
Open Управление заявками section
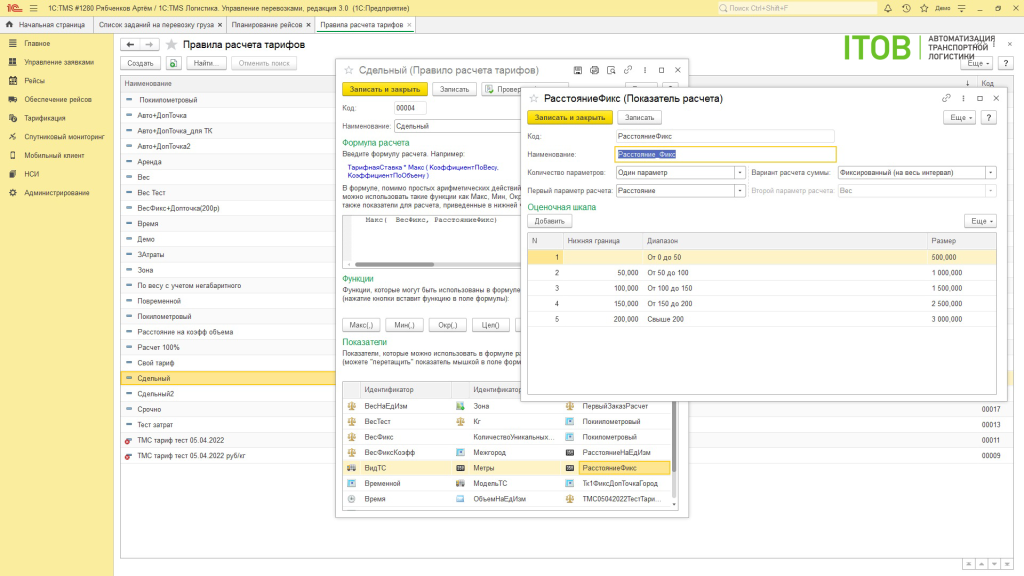click(59, 62)
